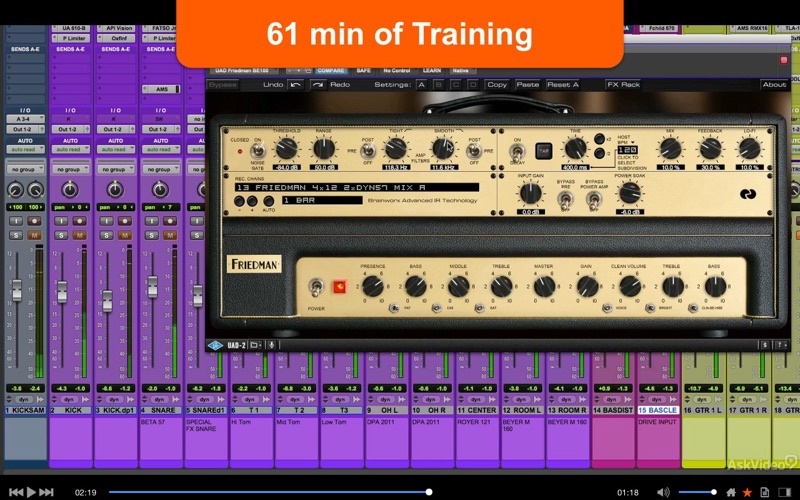The image size is (800, 500).
Task: Click the Copy settings button
Action: pos(496,85)
